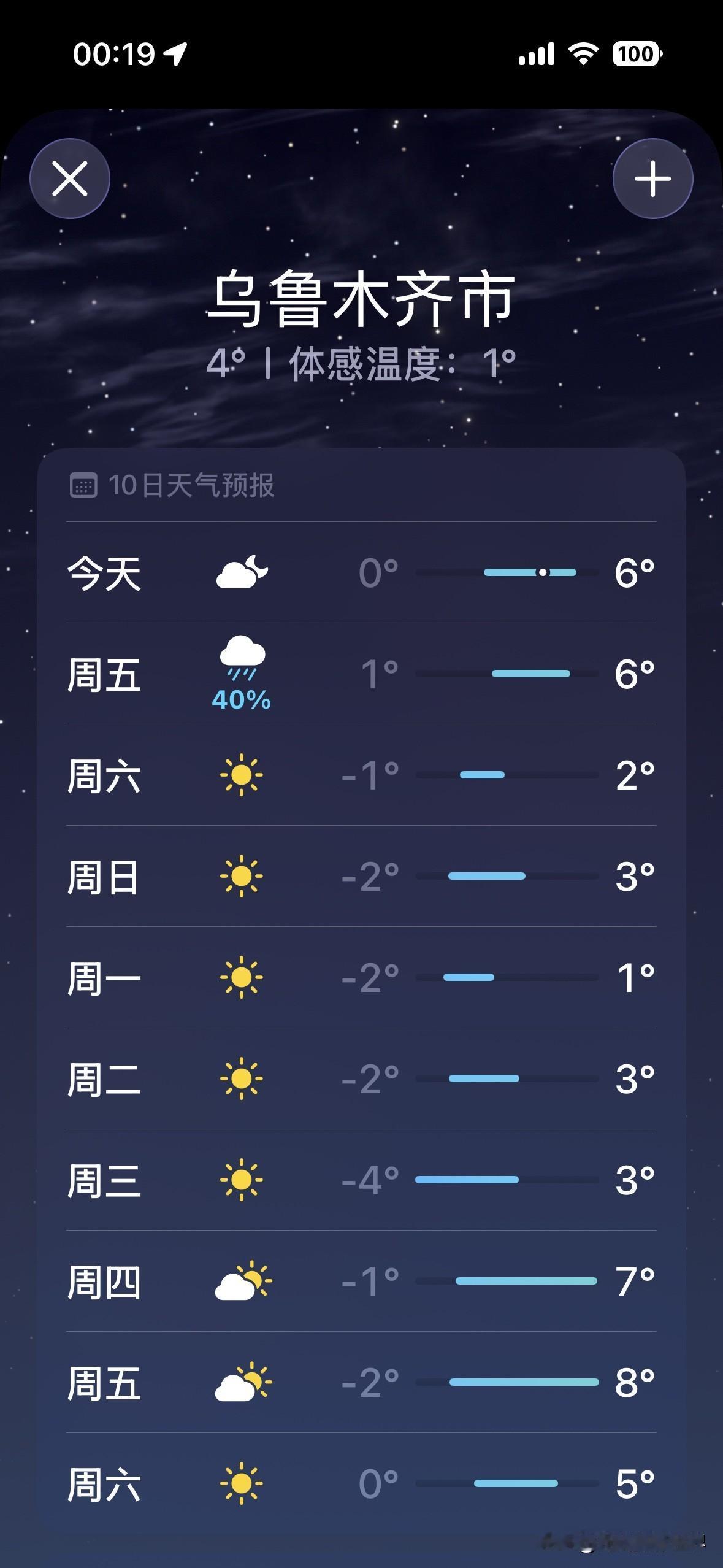
Task: Open 周一 forecast row
Action: pos(361,977)
